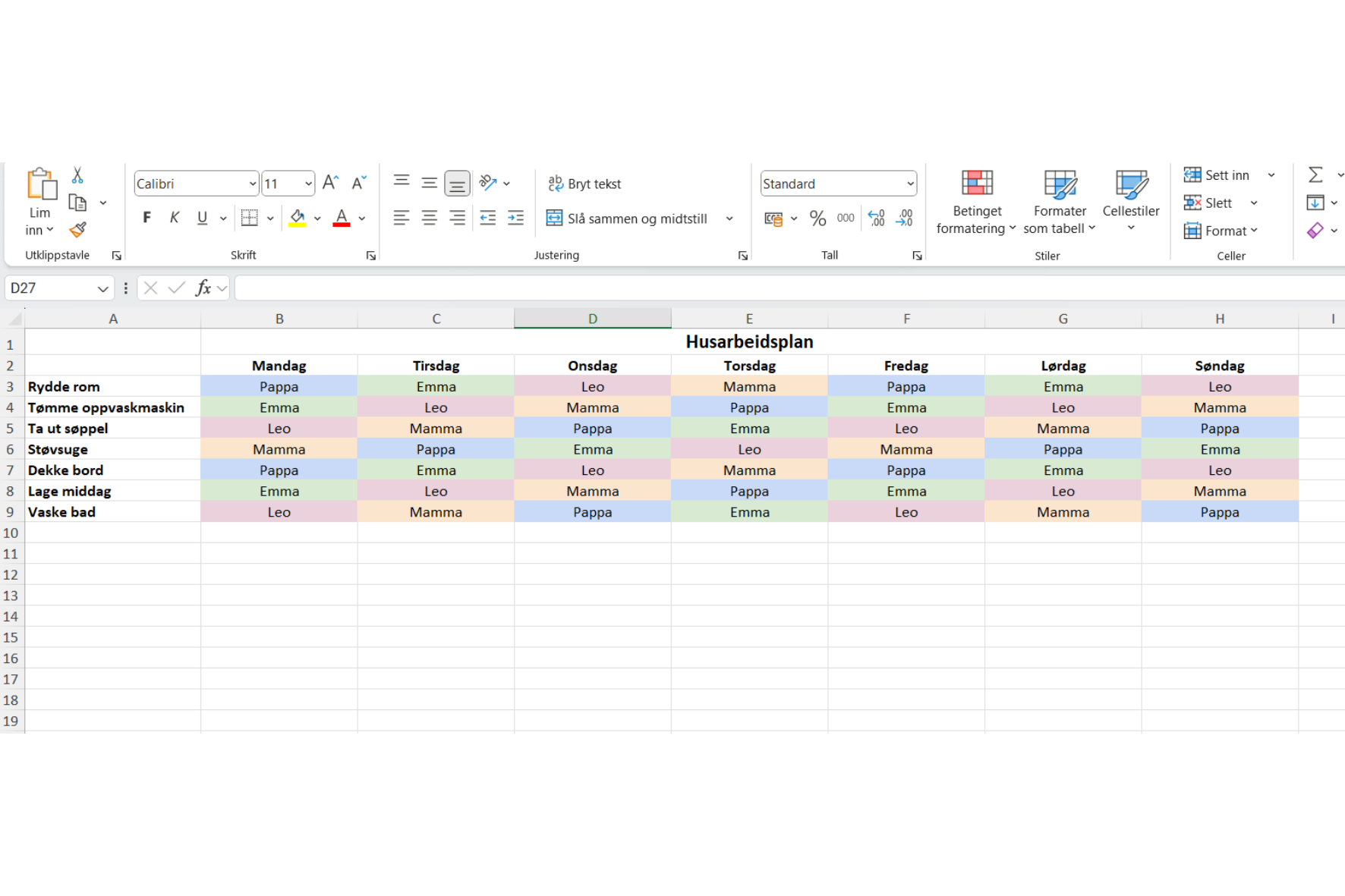Click the percent style icon

[817, 218]
